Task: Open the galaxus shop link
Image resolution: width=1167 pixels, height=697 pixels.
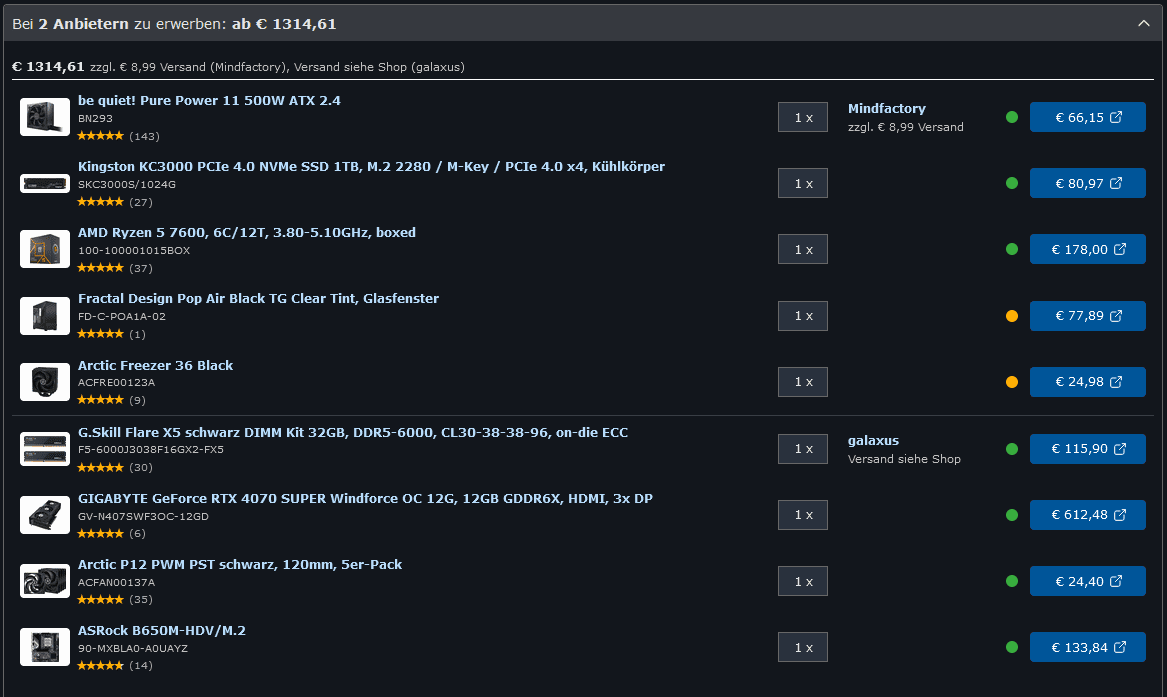Action: click(x=873, y=440)
